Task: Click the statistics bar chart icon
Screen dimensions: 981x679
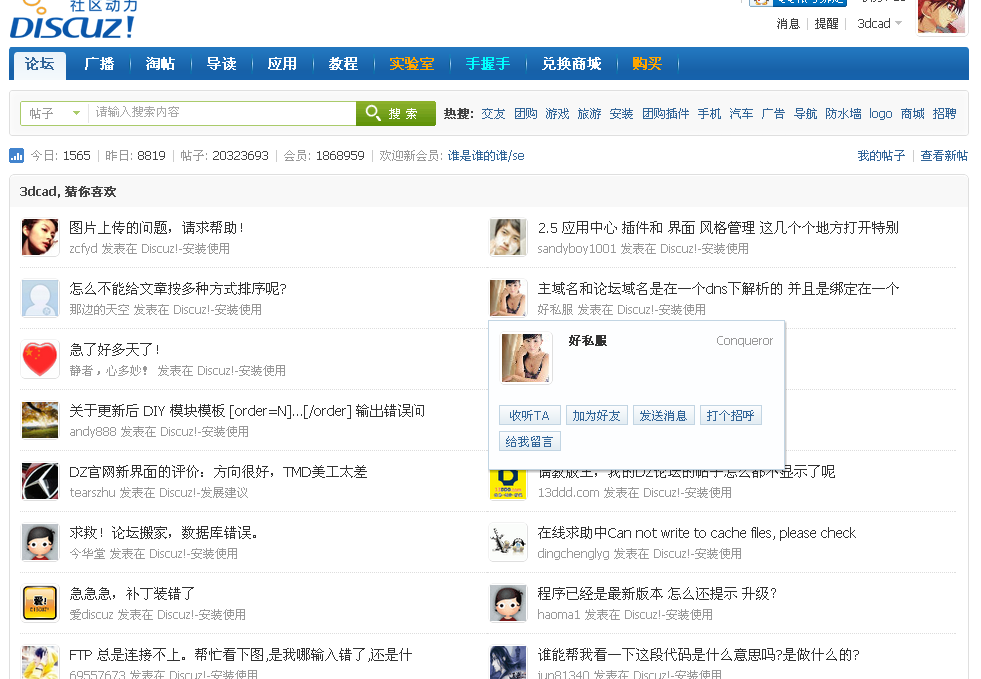Action: pos(17,155)
